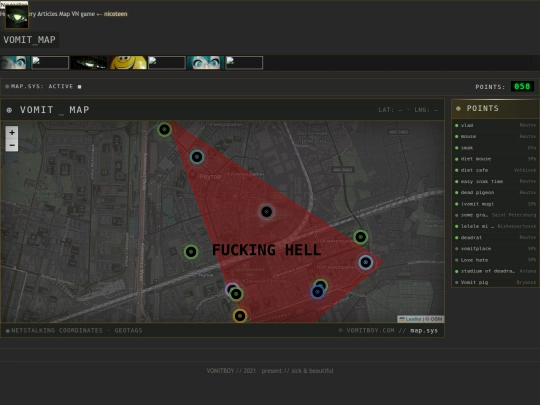
Task: Click the lelele mi… Nizhnevartovsk row
Action: coord(495,226)
